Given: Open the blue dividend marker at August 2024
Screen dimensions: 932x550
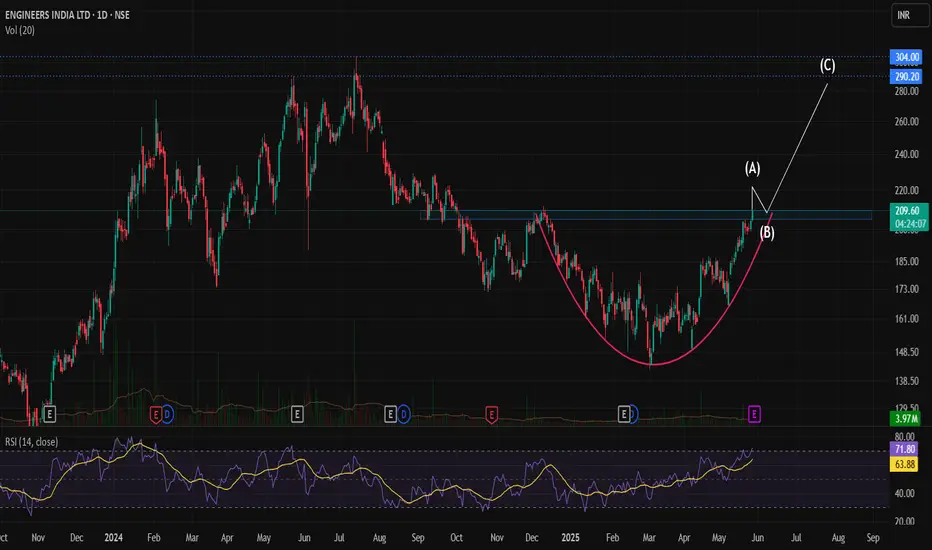Looking at the screenshot, I should 404,414.
